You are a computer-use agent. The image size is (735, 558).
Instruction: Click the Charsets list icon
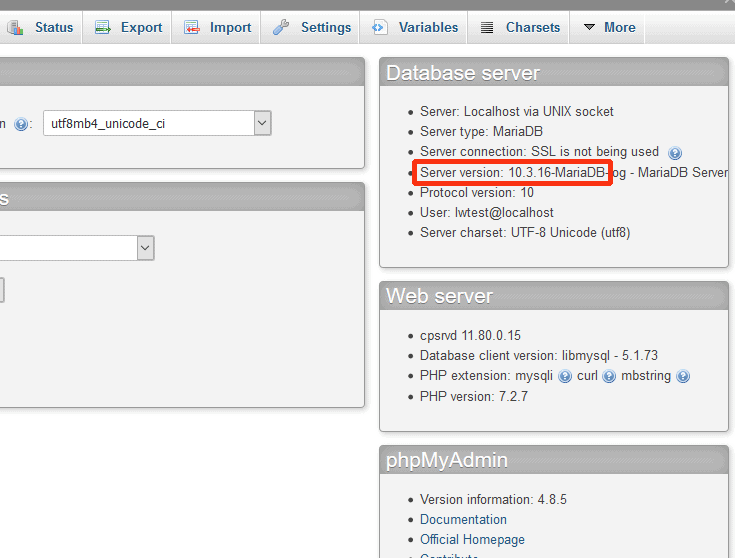(487, 28)
